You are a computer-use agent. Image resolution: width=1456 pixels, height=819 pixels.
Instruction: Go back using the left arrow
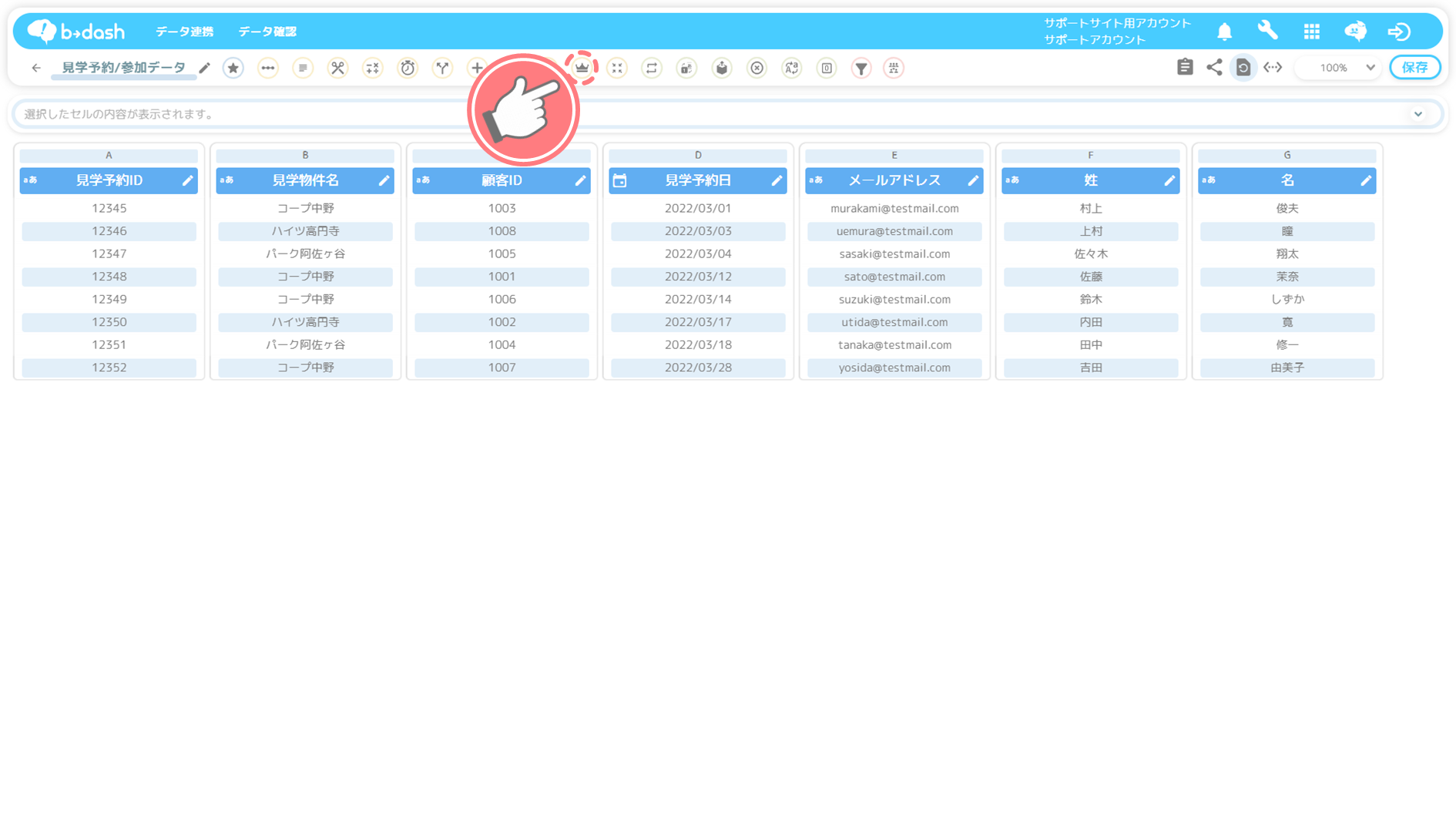click(36, 68)
